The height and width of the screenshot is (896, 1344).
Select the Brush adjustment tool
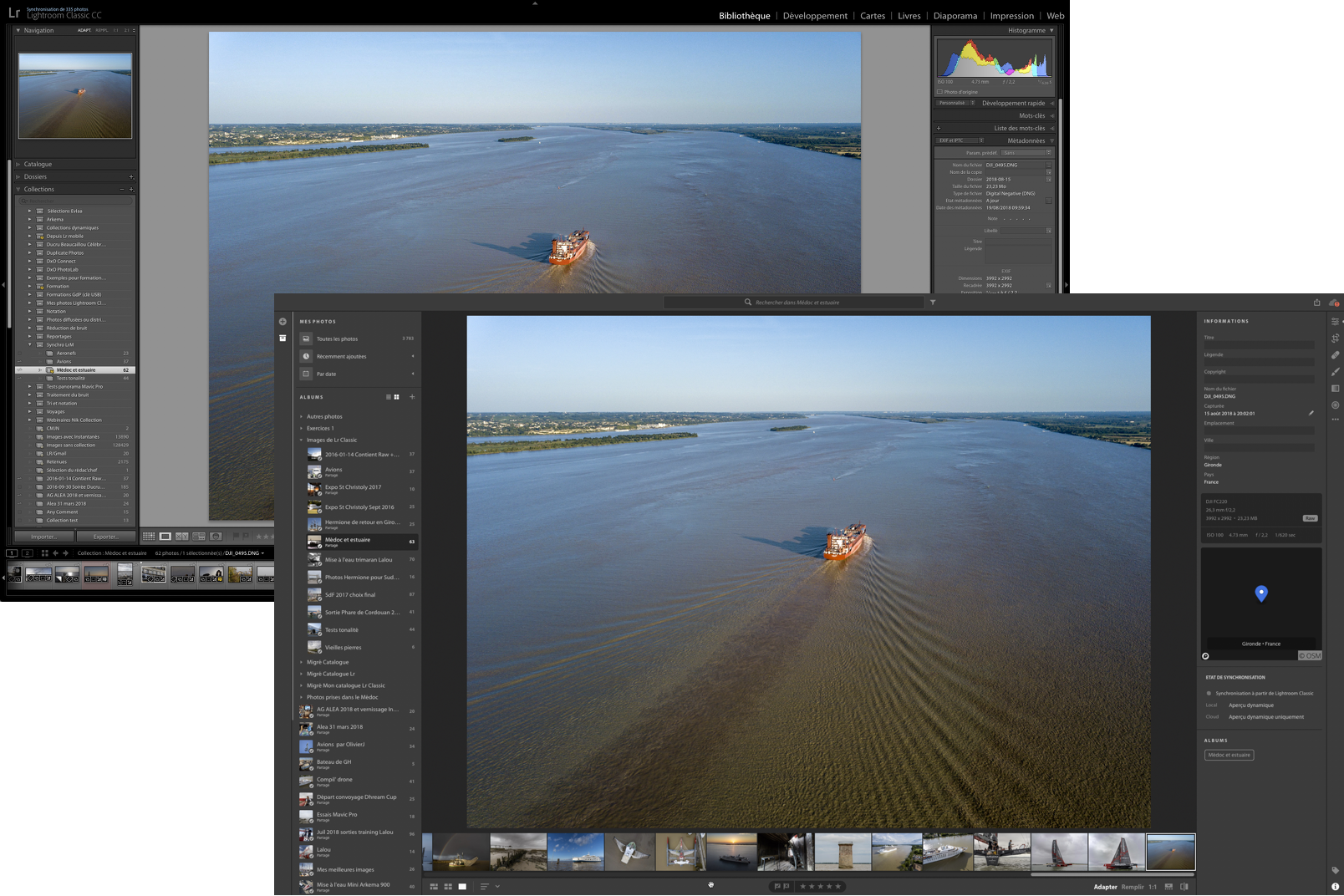(1335, 372)
